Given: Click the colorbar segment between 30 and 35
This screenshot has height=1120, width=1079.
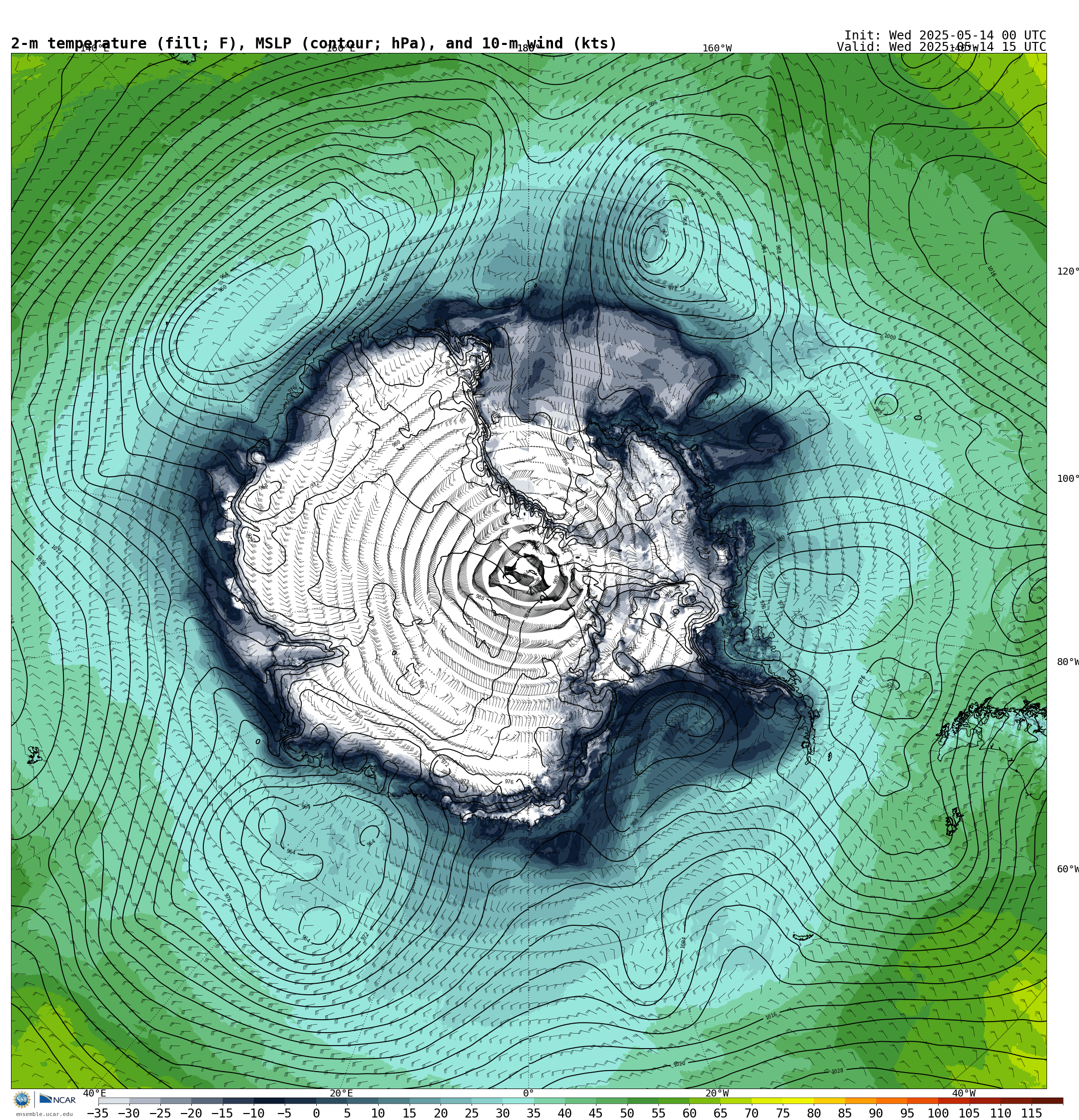Looking at the screenshot, I should coord(518,1101).
